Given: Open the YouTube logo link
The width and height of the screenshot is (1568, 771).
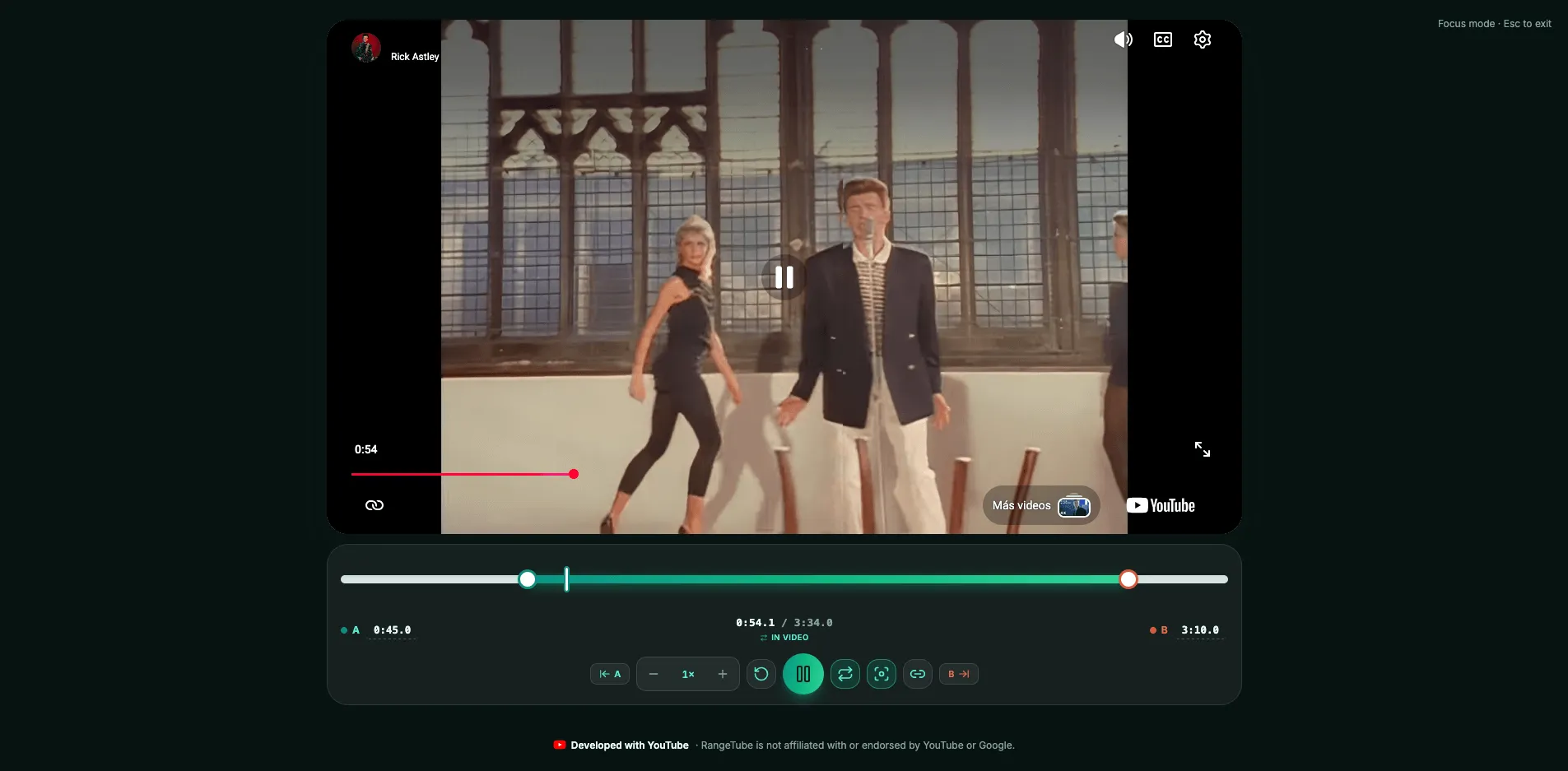Looking at the screenshot, I should point(1161,505).
